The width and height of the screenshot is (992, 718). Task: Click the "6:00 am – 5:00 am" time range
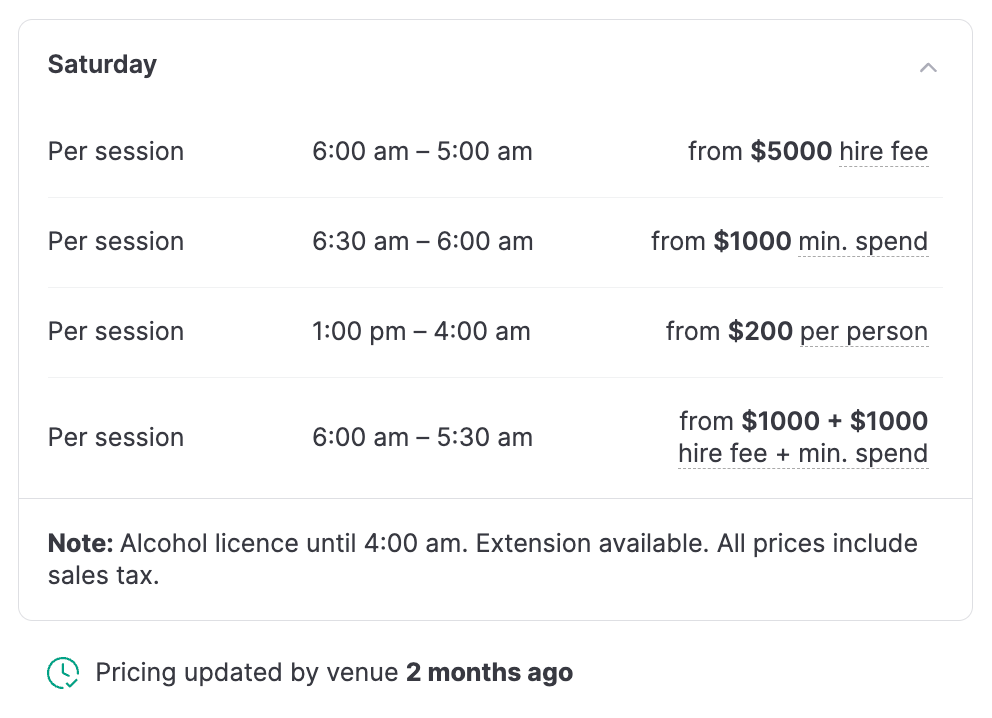point(422,152)
